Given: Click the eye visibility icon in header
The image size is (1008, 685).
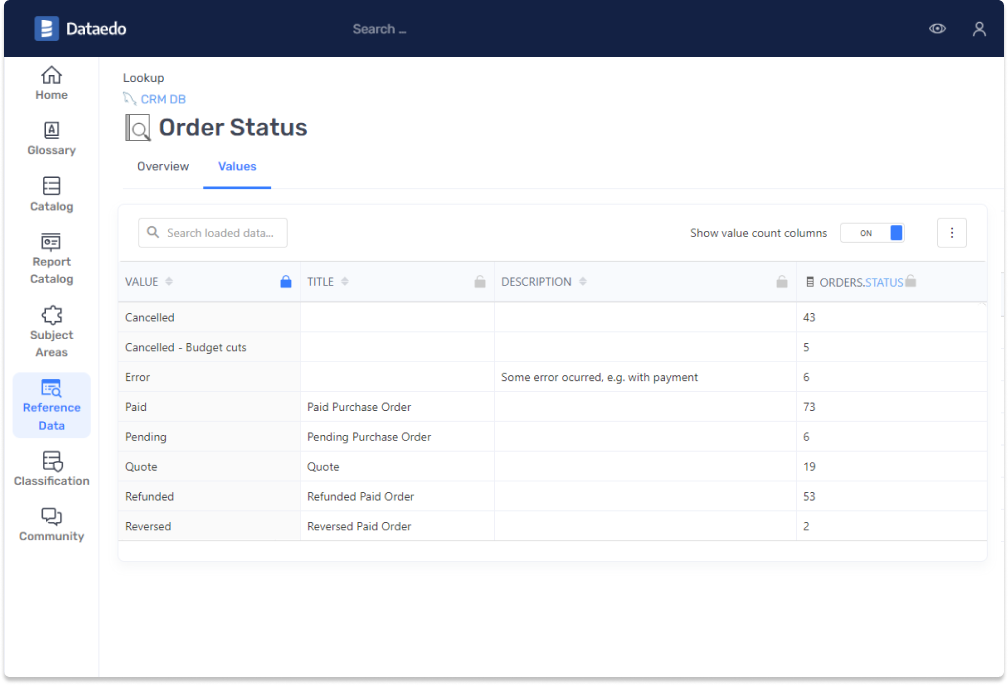Looking at the screenshot, I should pos(937,29).
